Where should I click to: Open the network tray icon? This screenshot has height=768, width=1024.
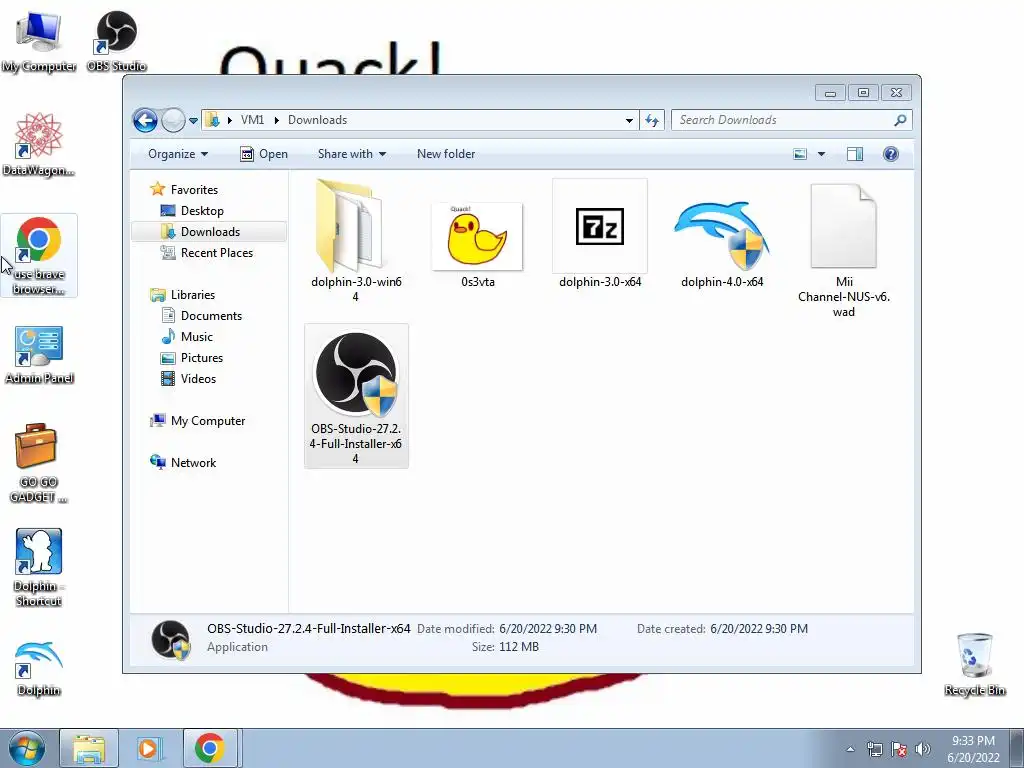pos(874,749)
